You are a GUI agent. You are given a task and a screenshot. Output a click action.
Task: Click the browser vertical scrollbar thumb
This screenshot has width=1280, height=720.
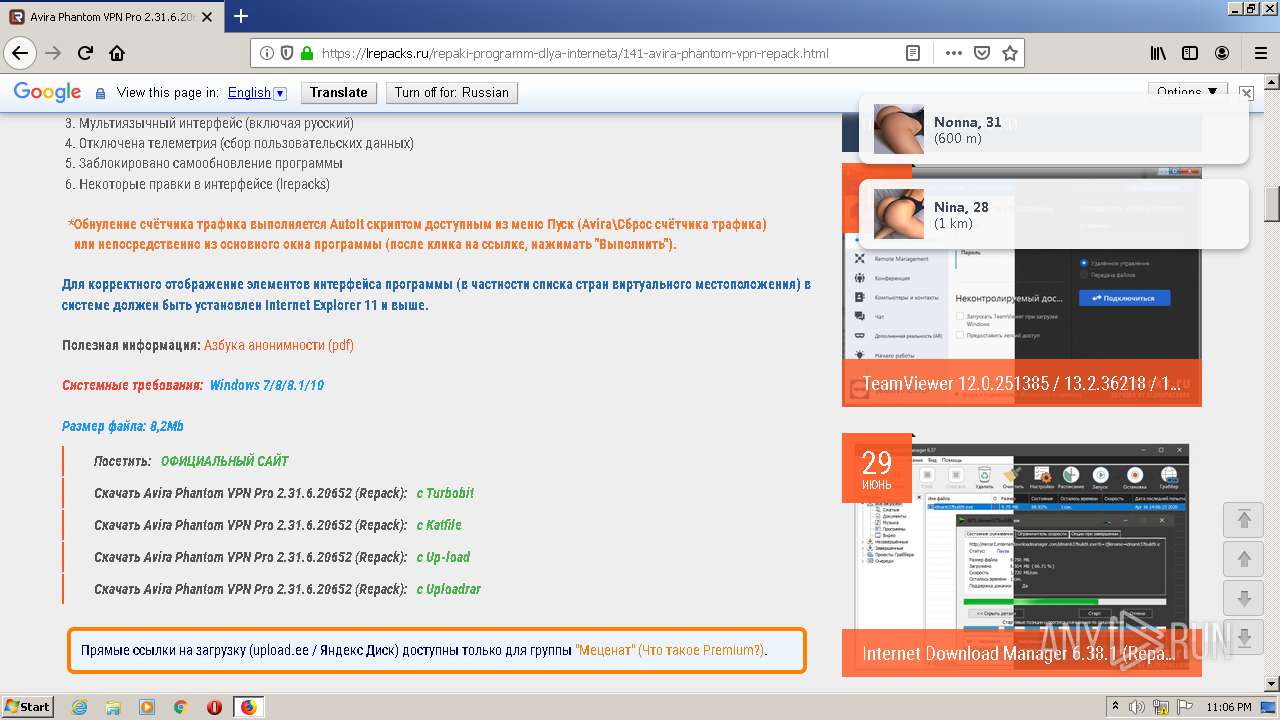(1272, 203)
